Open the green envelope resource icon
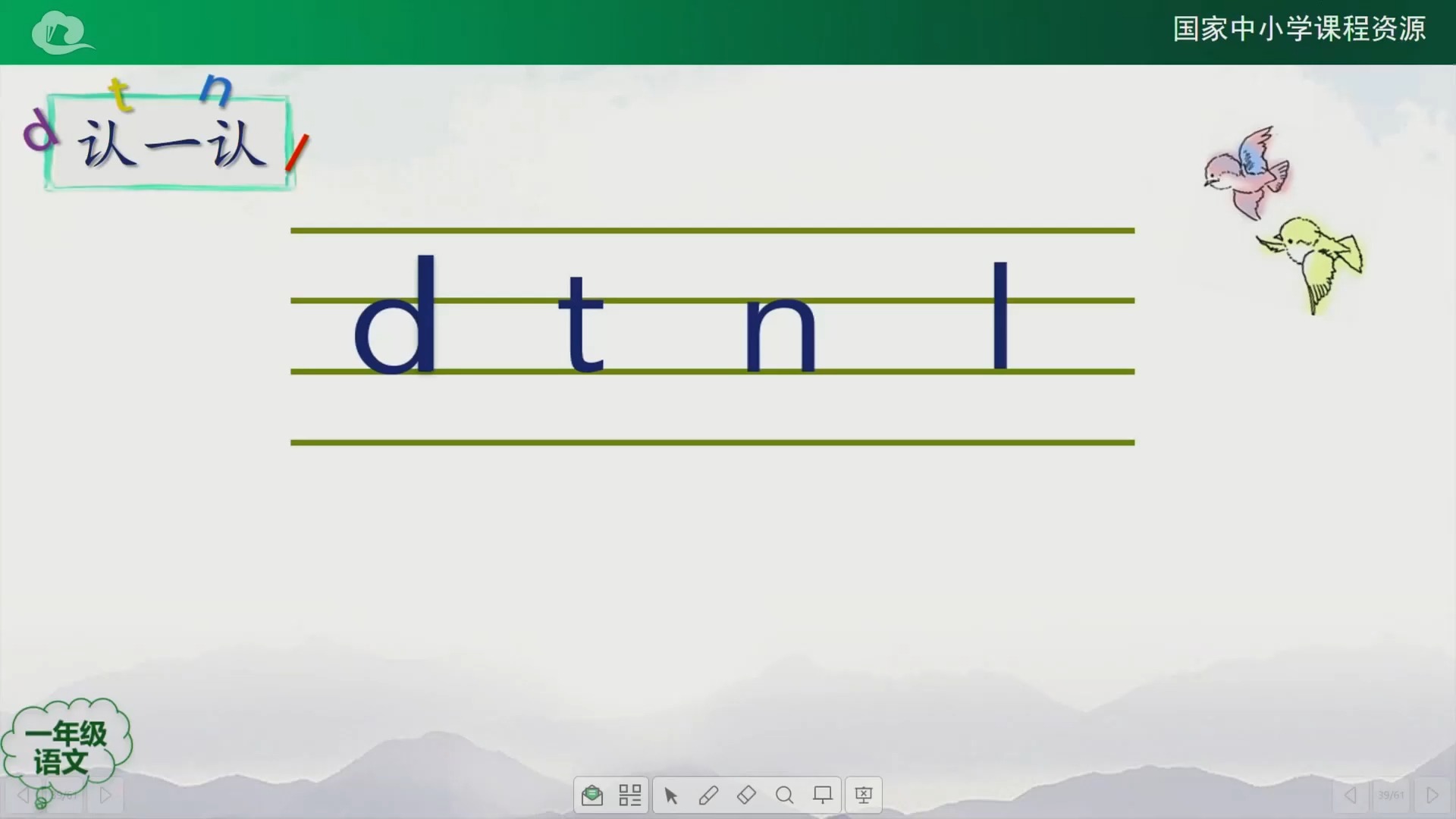The image size is (1456, 819). pos(592,795)
